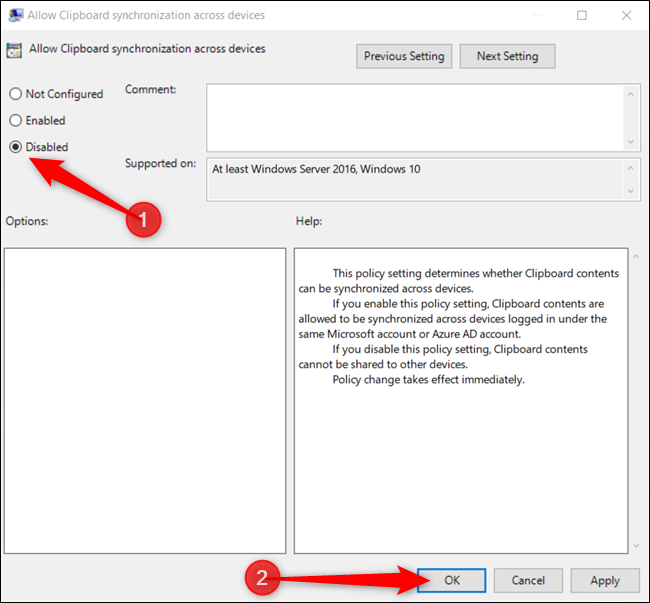Go to Next Setting
This screenshot has height=603, width=650.
pyautogui.click(x=507, y=56)
